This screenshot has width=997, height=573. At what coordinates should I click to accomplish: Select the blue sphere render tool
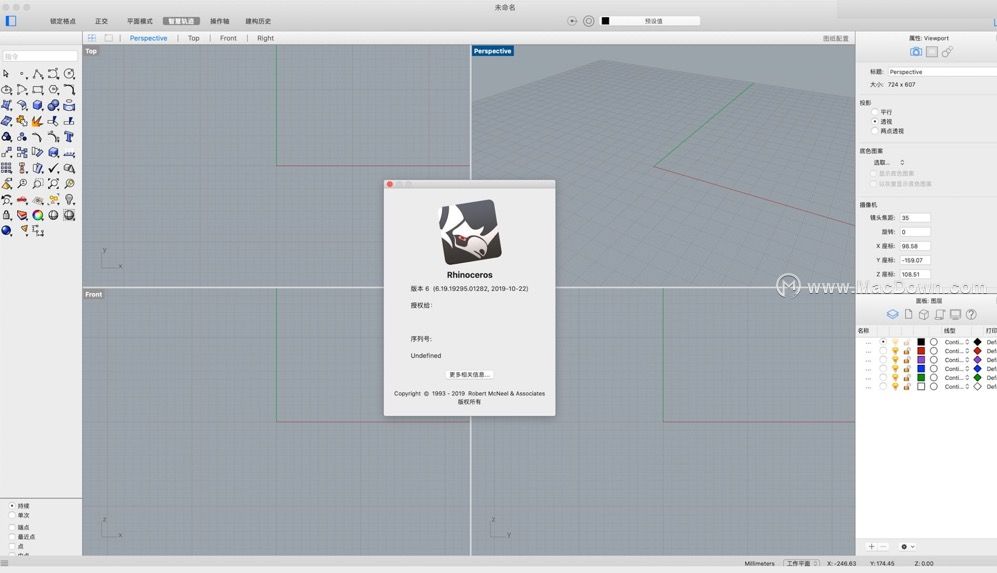pos(6,231)
